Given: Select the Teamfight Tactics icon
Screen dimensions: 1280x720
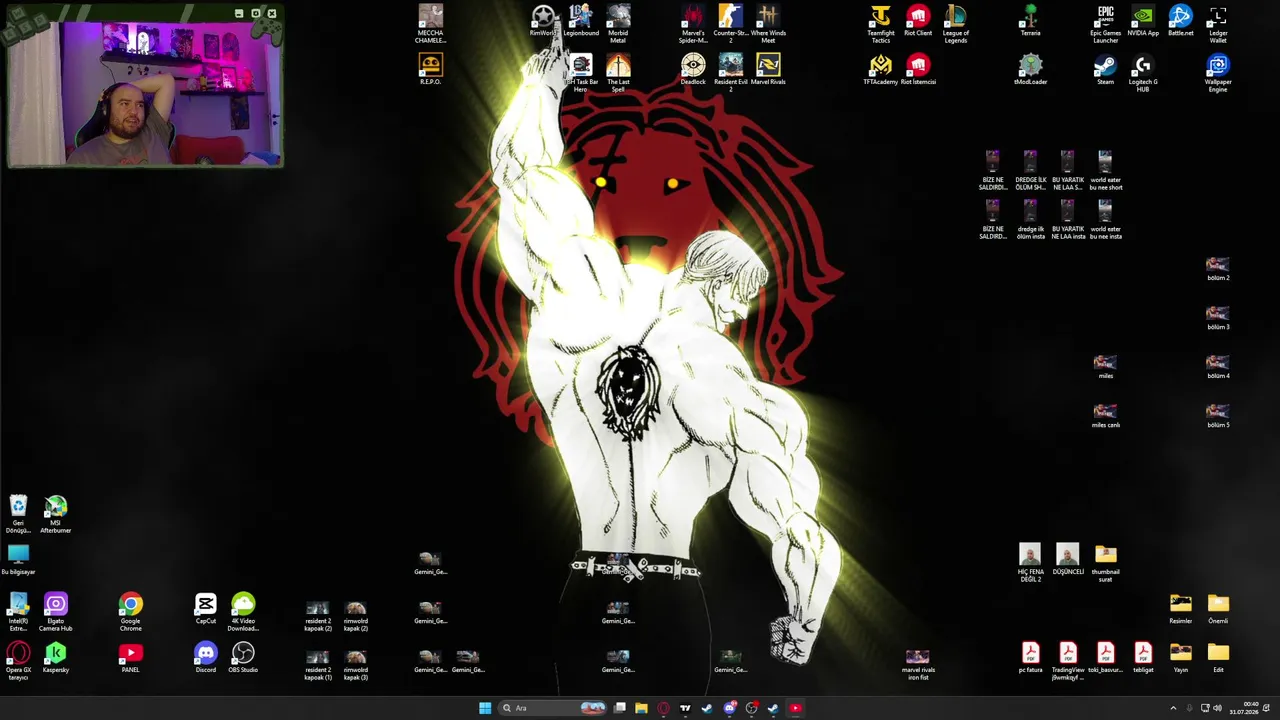Looking at the screenshot, I should click(x=881, y=24).
